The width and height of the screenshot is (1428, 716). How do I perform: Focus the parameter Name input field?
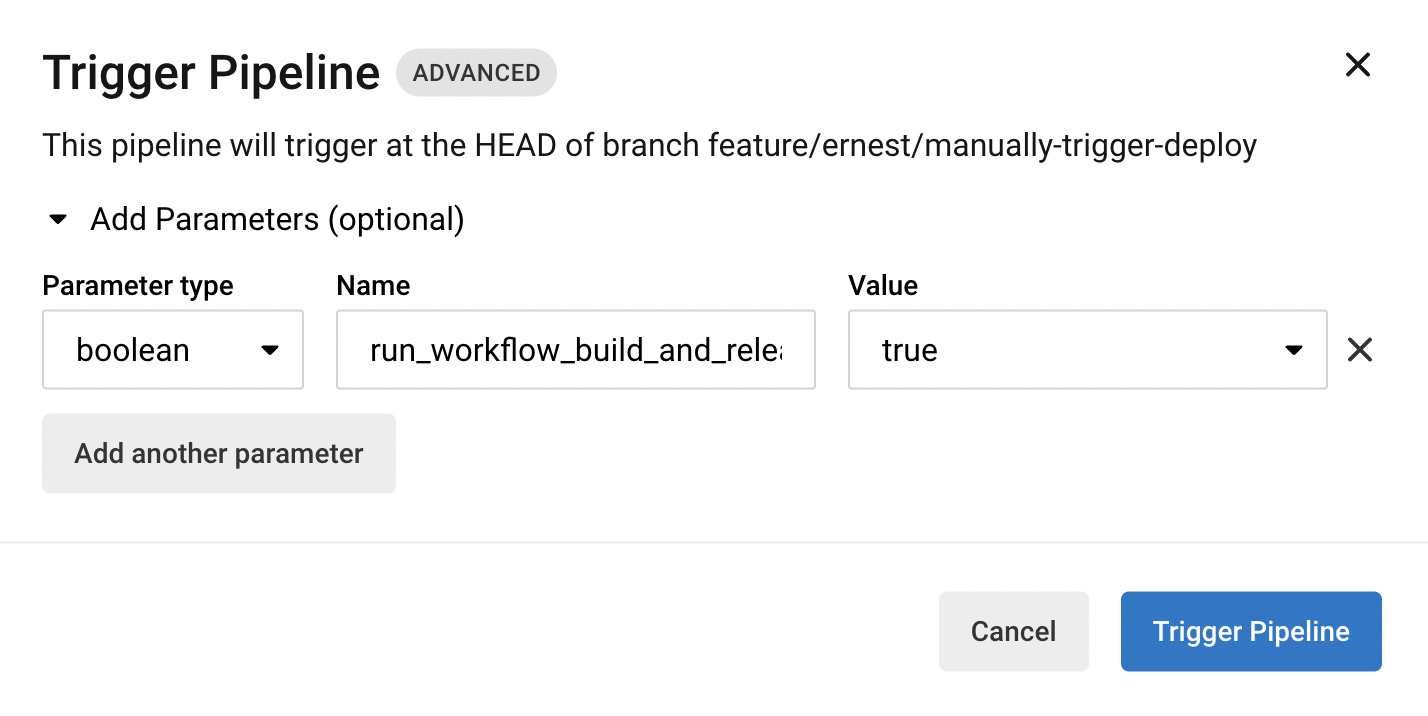point(576,349)
